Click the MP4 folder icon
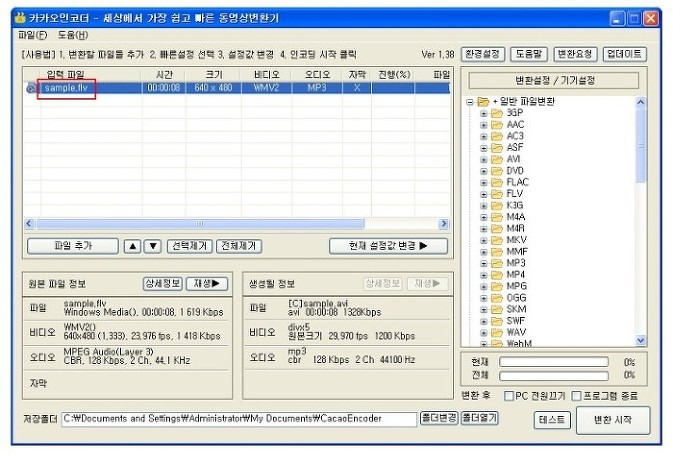This screenshot has height=462, width=673. (x=497, y=275)
